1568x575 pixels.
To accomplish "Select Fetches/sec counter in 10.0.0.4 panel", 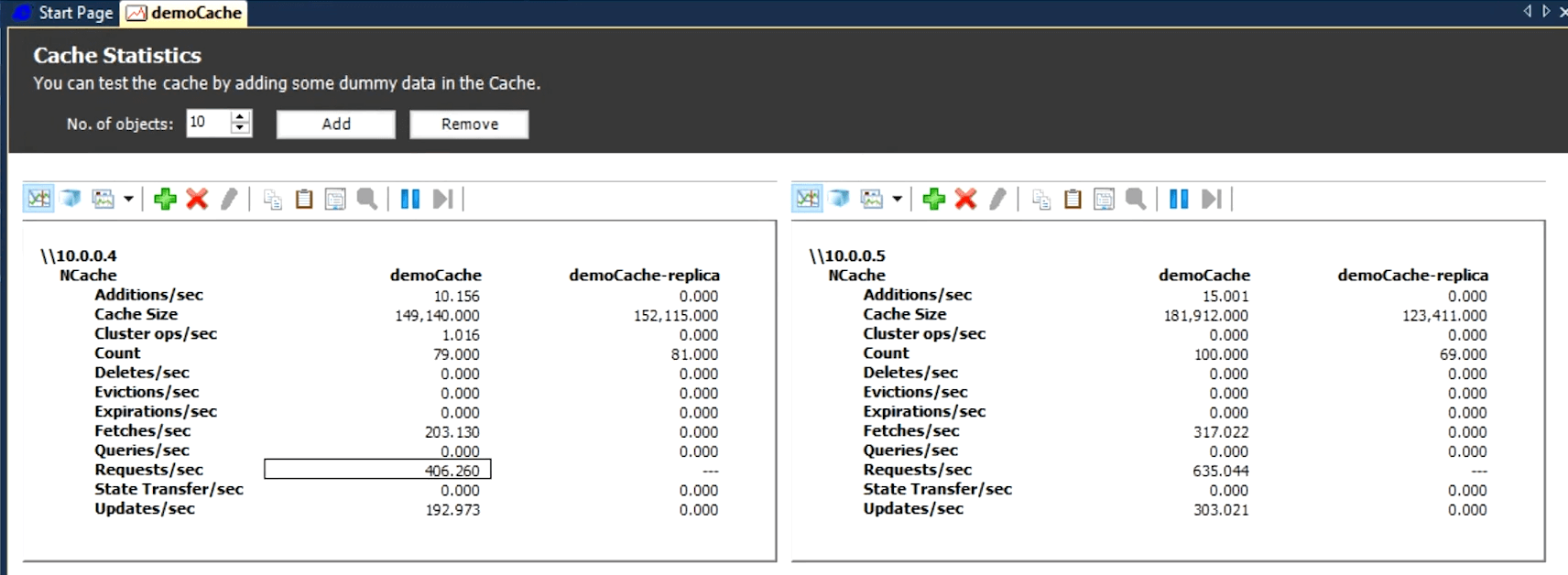I will [x=142, y=430].
